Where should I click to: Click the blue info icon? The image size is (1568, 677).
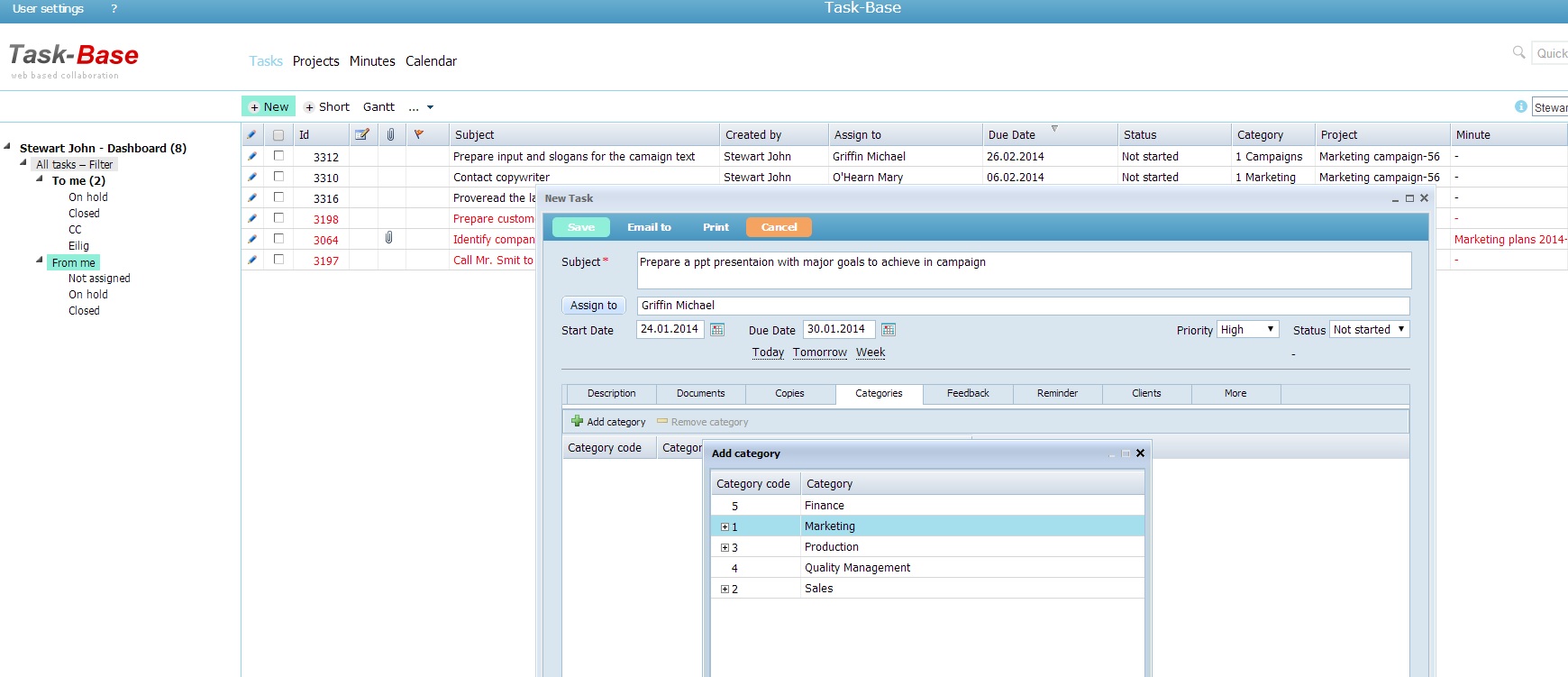click(x=1521, y=106)
